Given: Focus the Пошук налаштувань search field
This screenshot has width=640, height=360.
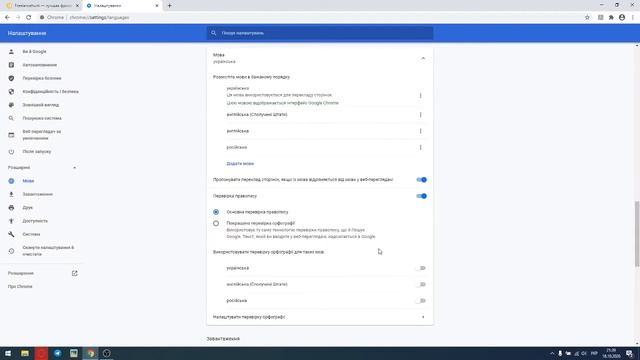Looking at the screenshot, I should (x=320, y=33).
